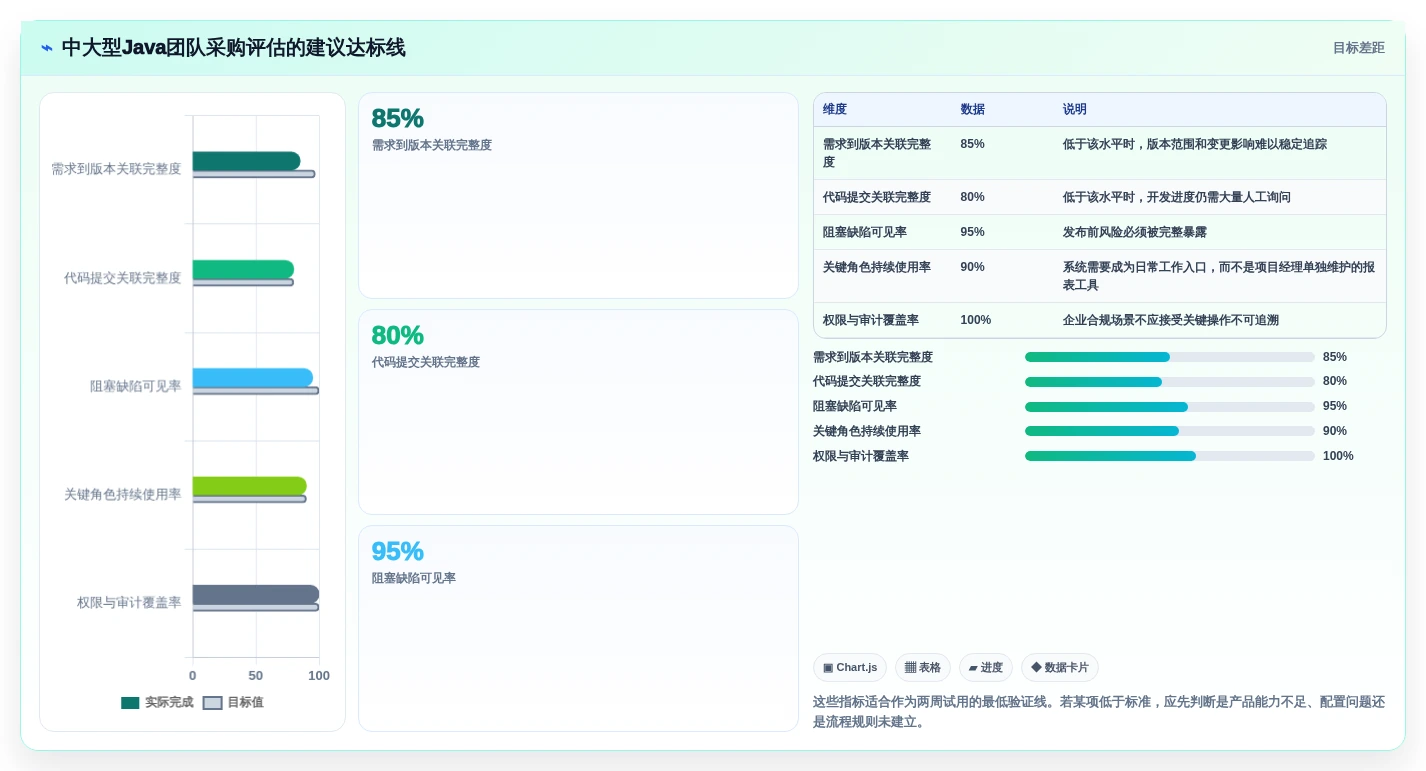Click the lightning icon beside the title

[46, 48]
